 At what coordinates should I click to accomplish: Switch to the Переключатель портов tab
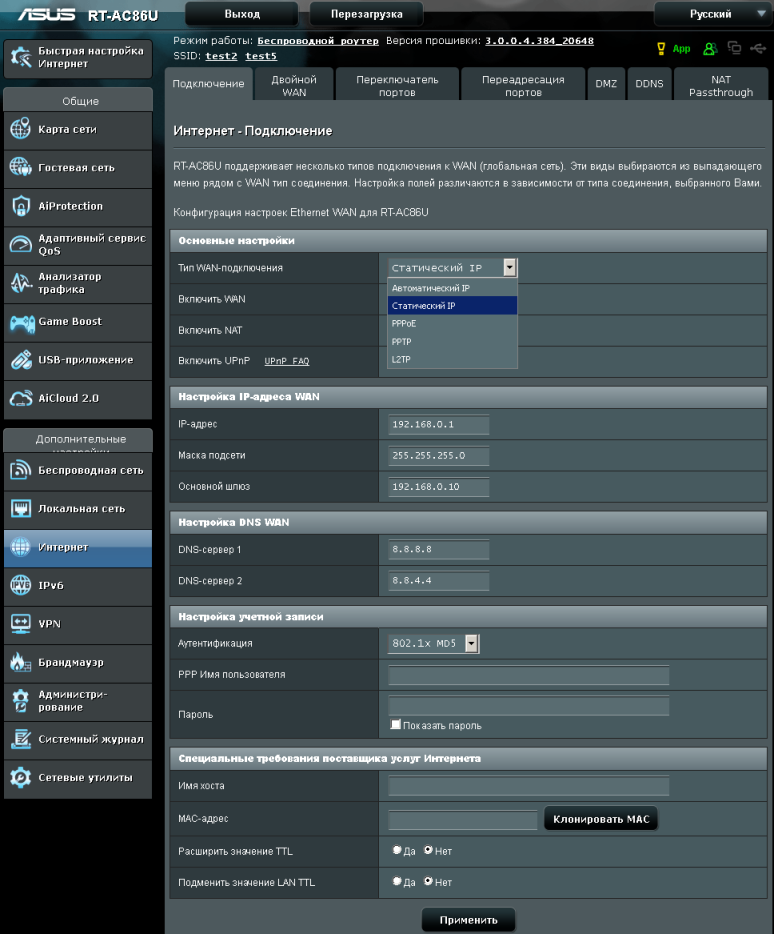pyautogui.click(x=397, y=86)
